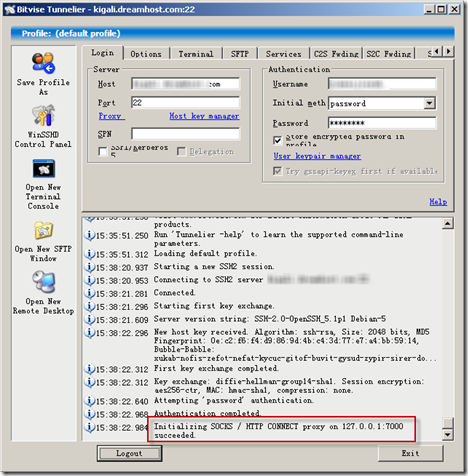
Task: Open the Host key manager link
Action: tap(204, 116)
